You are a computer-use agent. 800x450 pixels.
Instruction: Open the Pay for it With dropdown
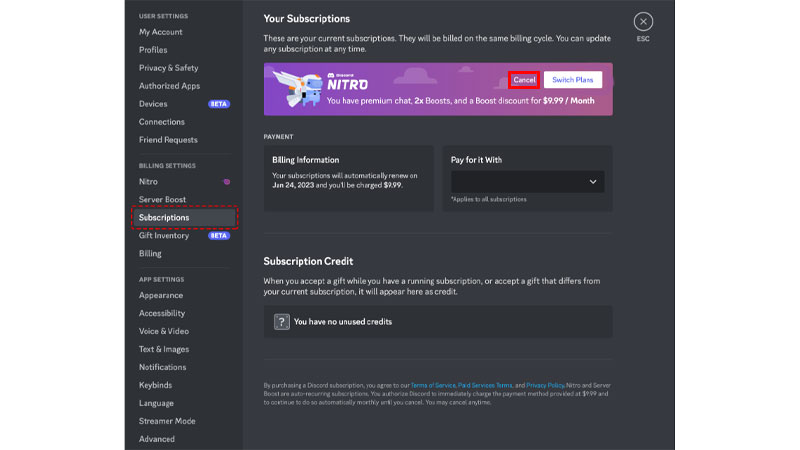click(x=528, y=182)
